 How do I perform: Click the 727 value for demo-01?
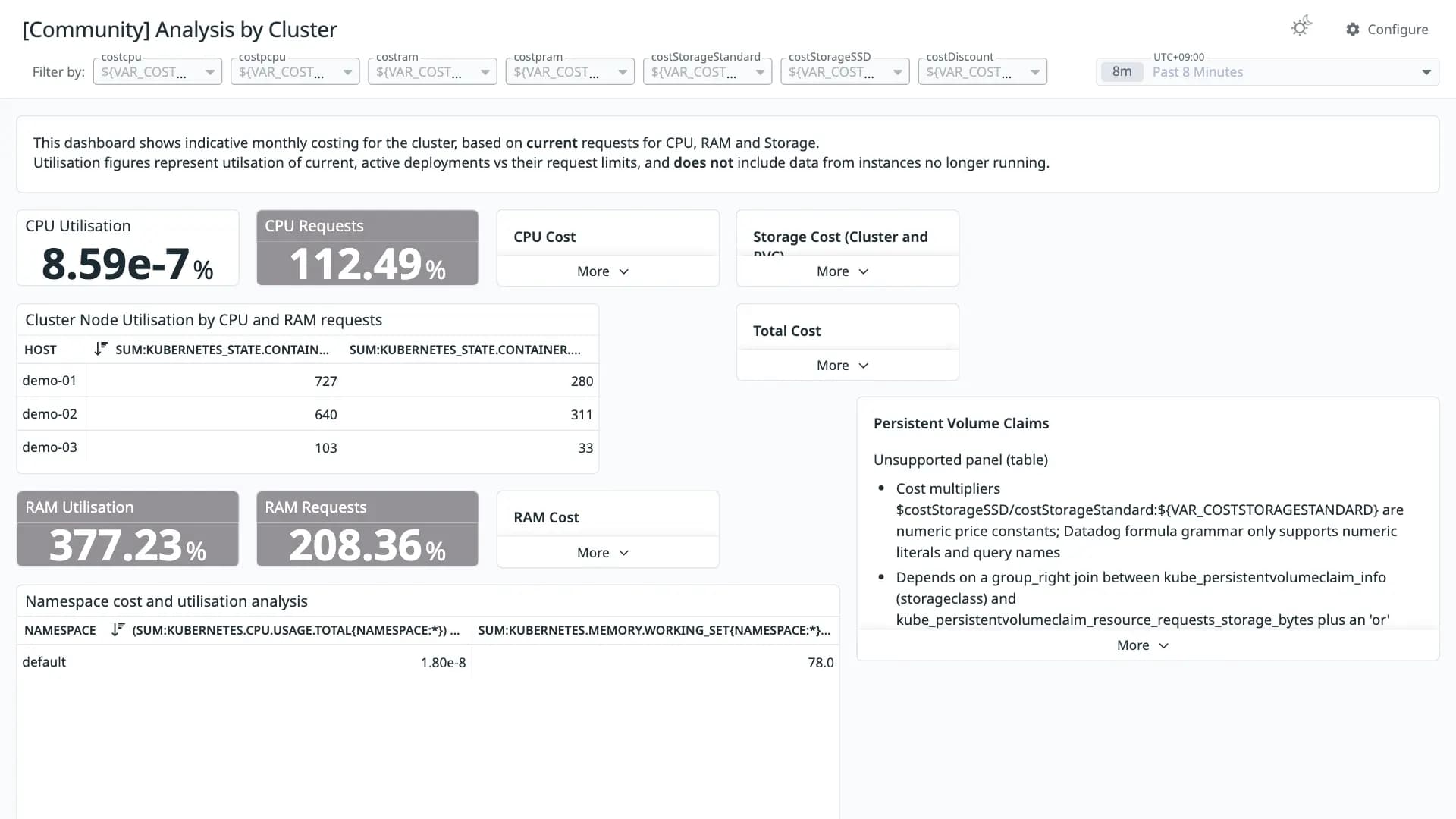pos(326,381)
